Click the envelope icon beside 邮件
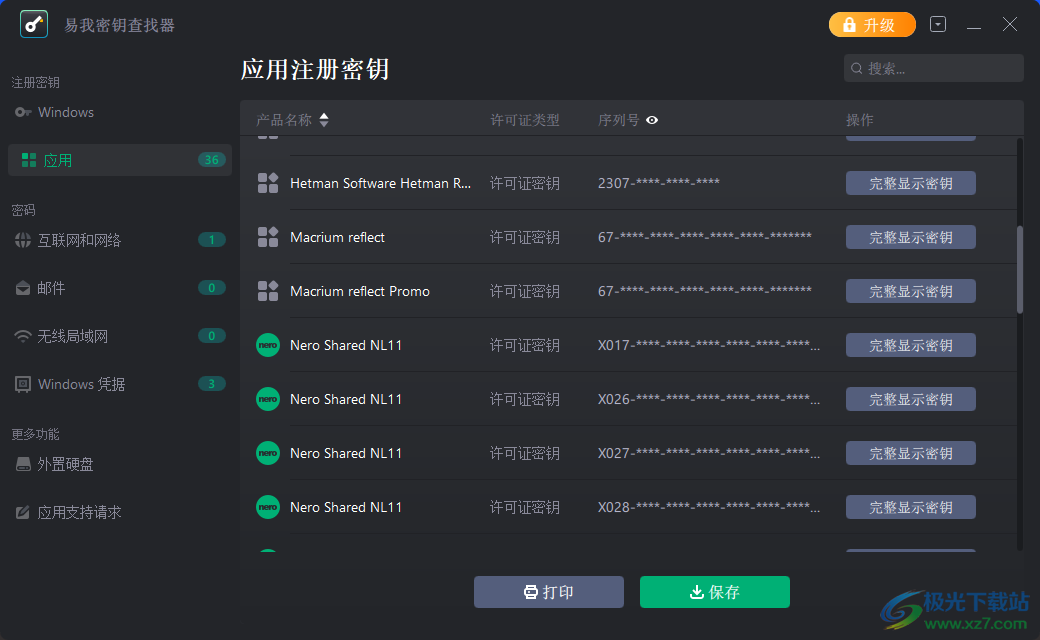 coord(23,288)
